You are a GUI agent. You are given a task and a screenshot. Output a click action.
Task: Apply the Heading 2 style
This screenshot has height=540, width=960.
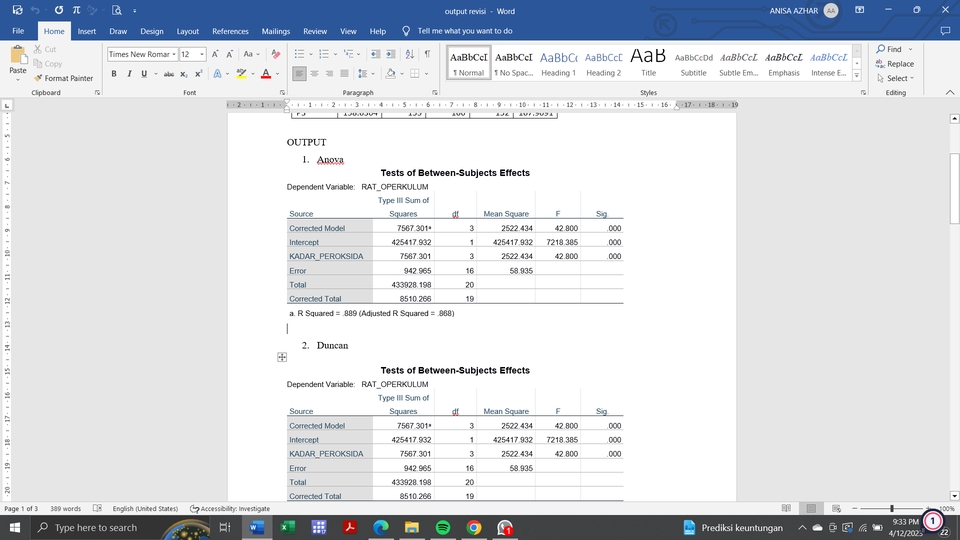click(x=603, y=62)
